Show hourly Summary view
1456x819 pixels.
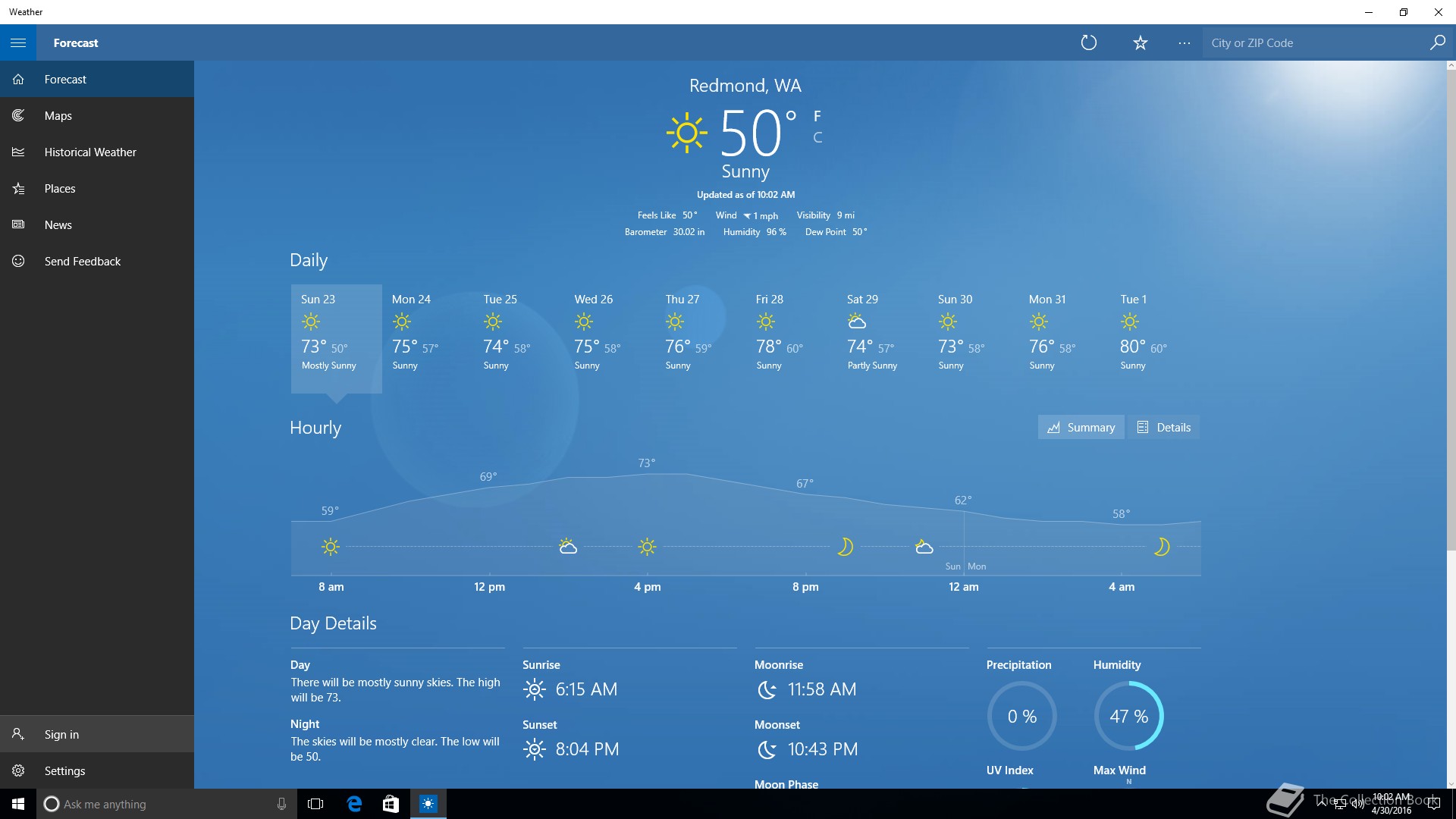[1081, 427]
